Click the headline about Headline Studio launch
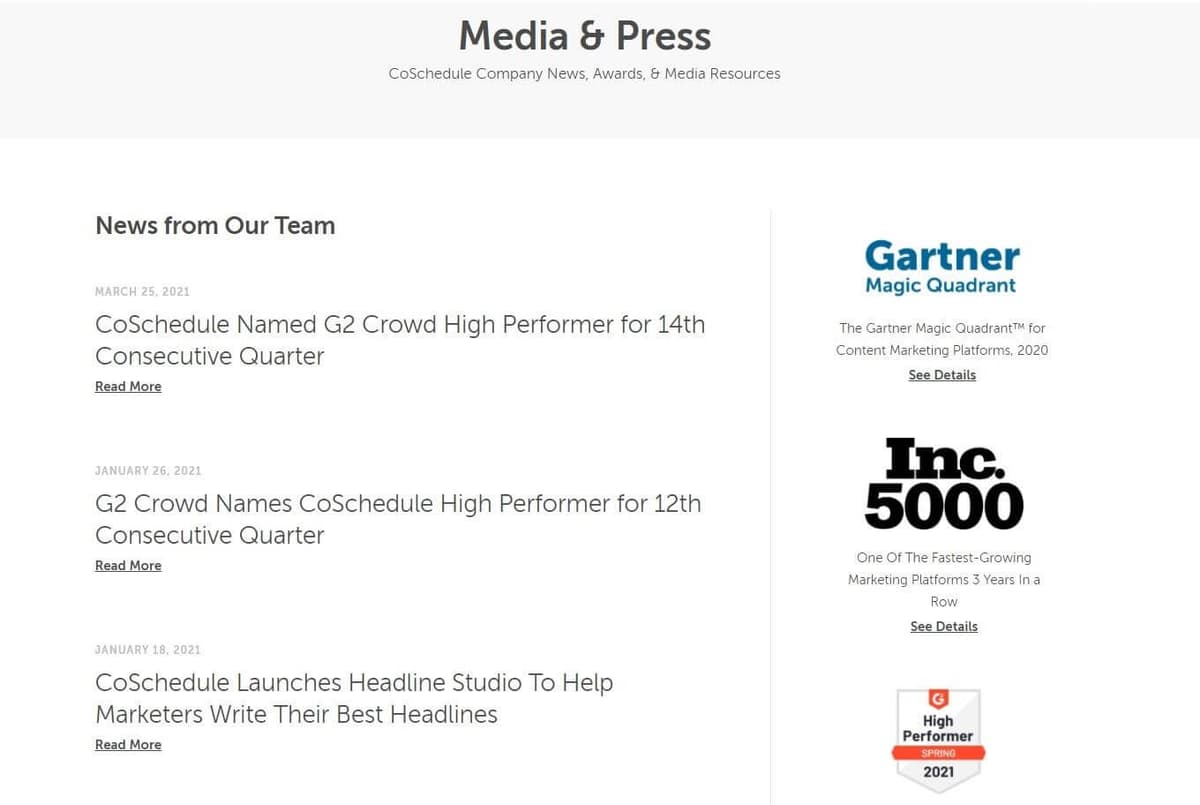Viewport: 1200px width, 805px height. click(354, 698)
